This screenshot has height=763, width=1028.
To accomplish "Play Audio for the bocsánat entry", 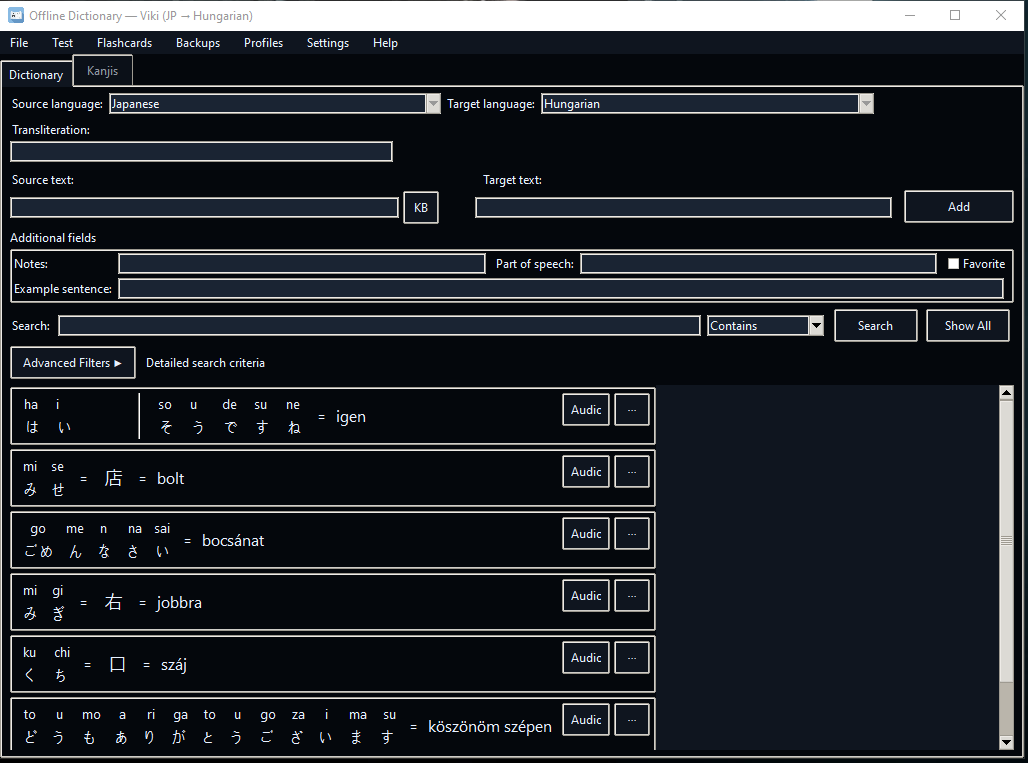I will (x=586, y=534).
